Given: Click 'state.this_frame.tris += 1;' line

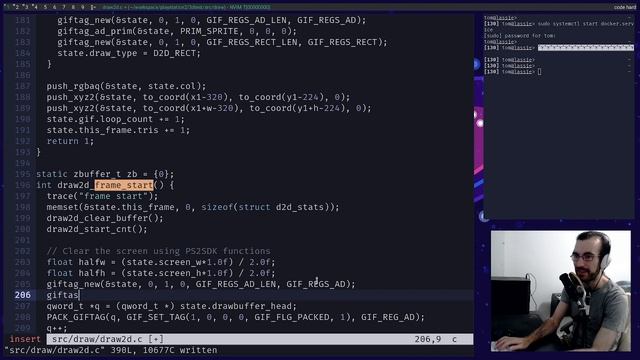Looking at the screenshot, I should coord(118,130).
